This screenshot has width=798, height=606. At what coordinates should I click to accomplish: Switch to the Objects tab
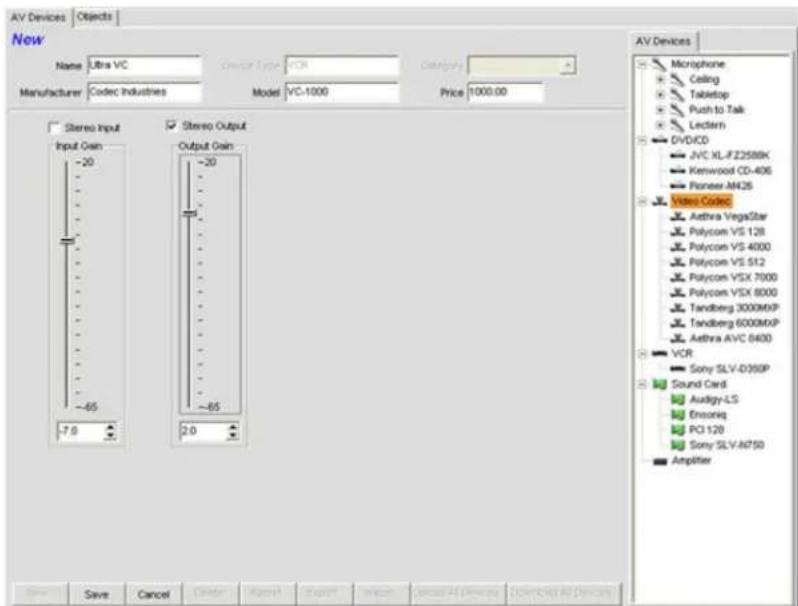click(x=95, y=17)
